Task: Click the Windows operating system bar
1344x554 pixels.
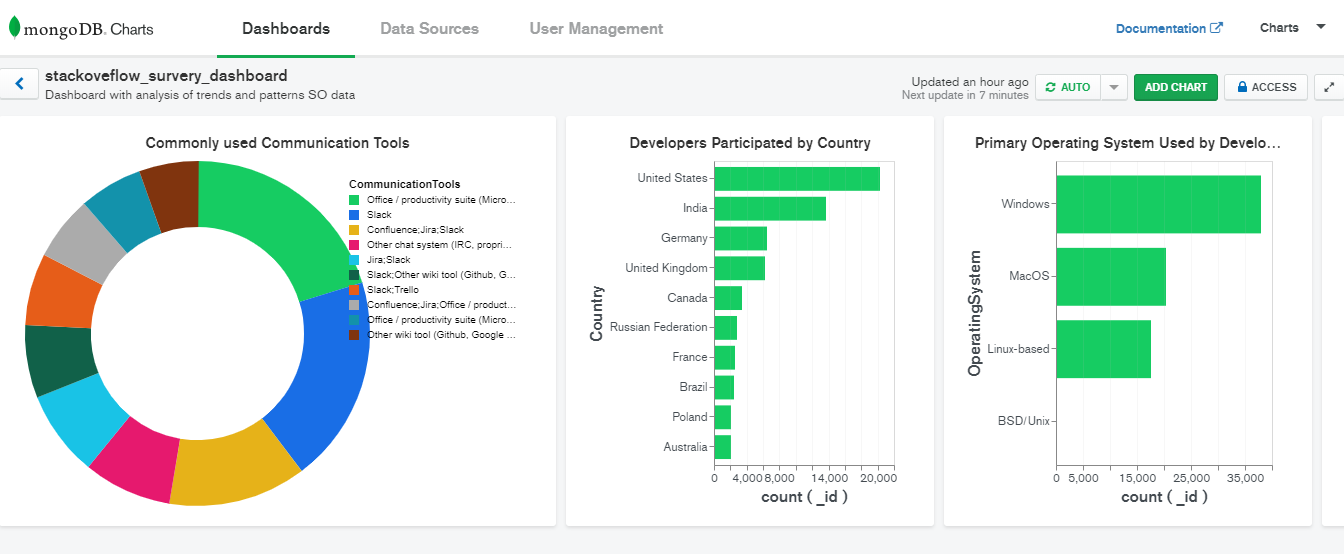Action: (x=1158, y=204)
